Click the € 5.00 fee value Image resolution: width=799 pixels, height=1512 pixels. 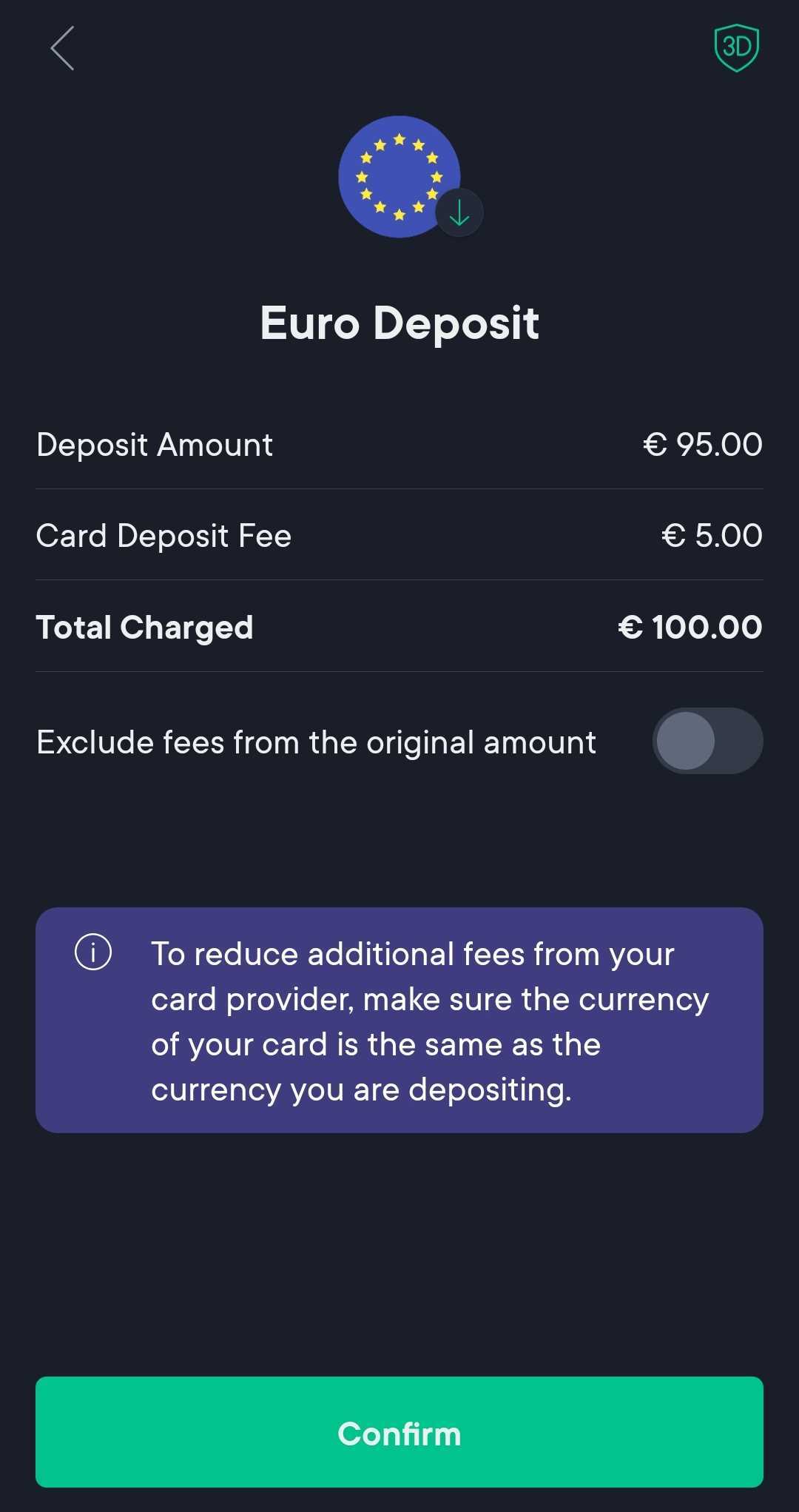[711, 536]
